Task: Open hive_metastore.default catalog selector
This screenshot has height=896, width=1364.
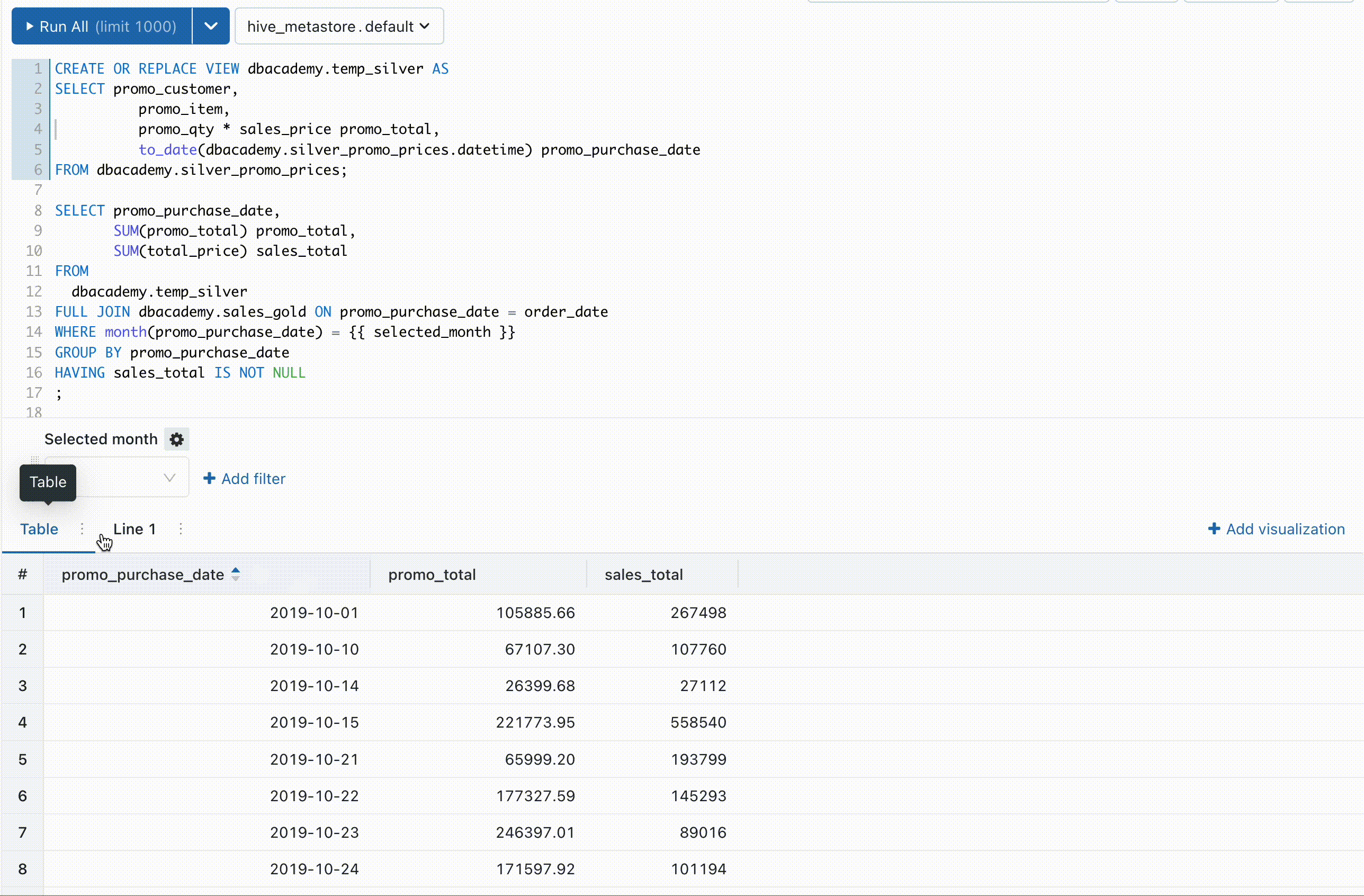Action: click(x=339, y=26)
